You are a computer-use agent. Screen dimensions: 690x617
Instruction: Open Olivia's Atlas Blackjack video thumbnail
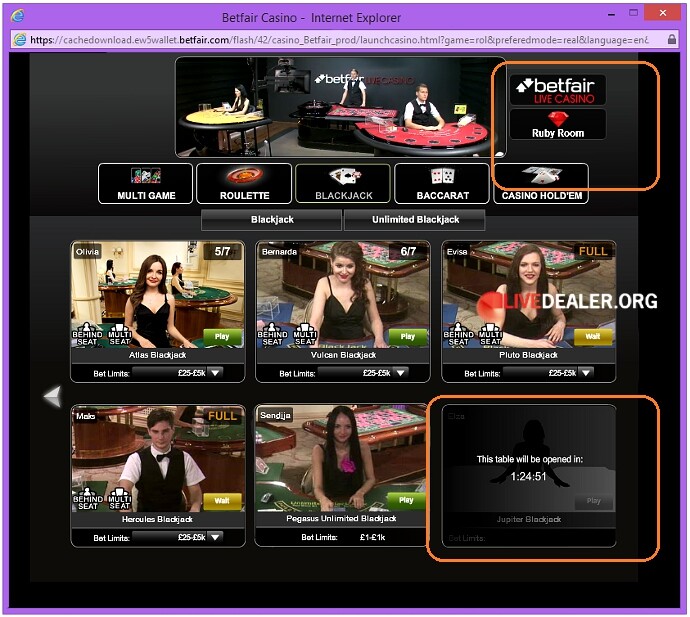click(x=158, y=294)
